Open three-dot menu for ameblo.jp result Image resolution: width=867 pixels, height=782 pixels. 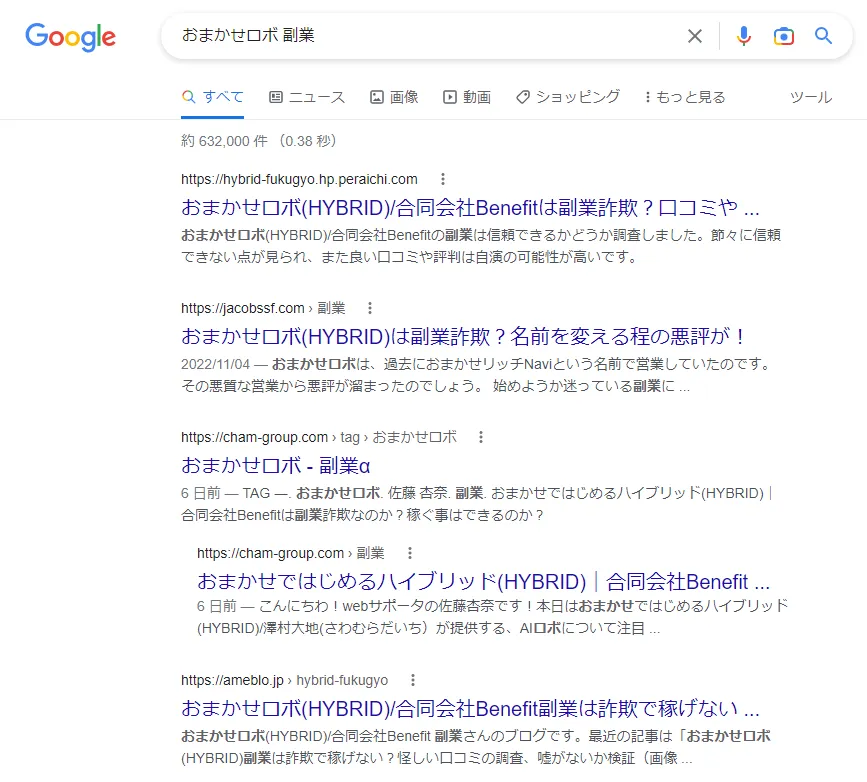412,680
